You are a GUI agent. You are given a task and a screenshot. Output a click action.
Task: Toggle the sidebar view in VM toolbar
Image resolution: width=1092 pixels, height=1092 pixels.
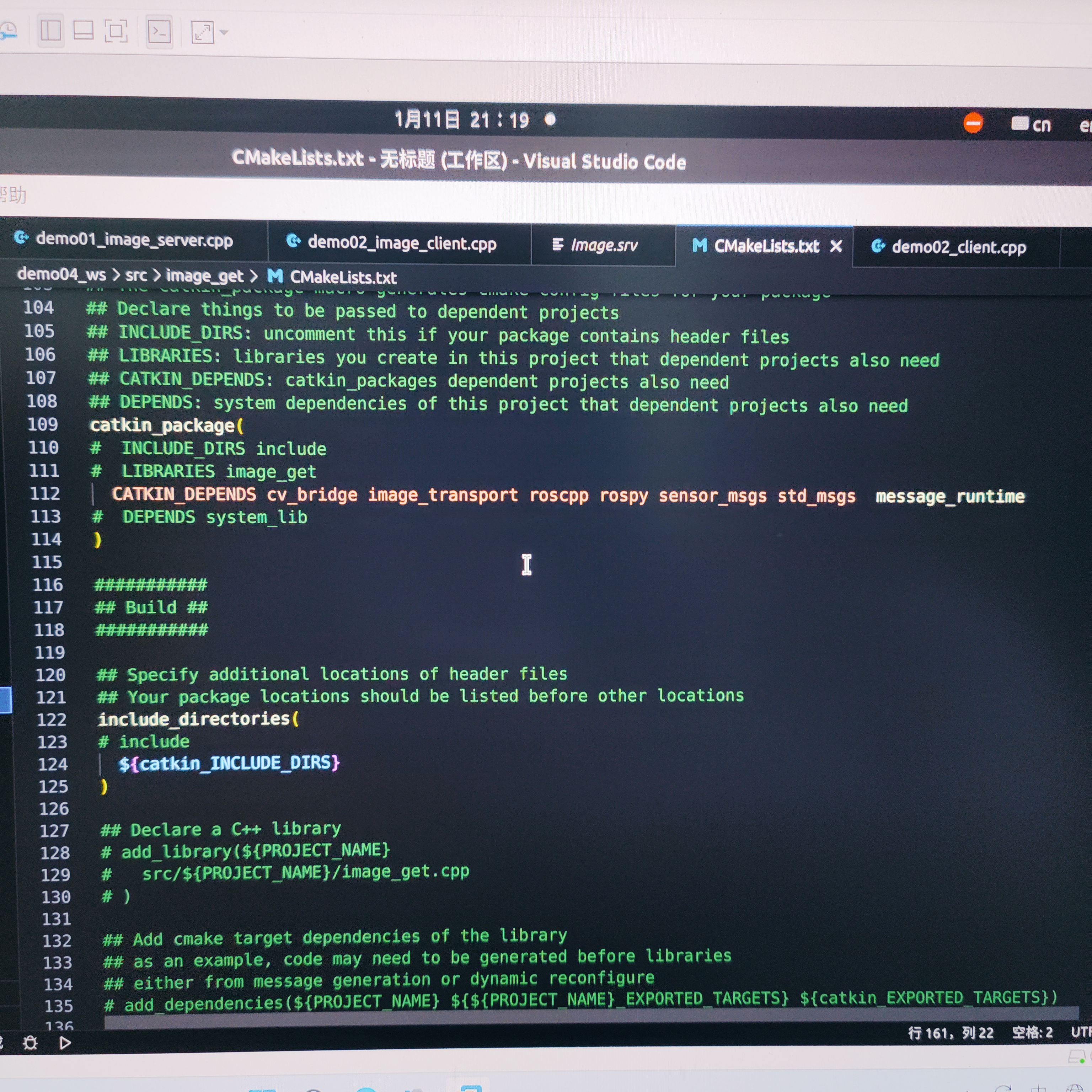(x=51, y=31)
